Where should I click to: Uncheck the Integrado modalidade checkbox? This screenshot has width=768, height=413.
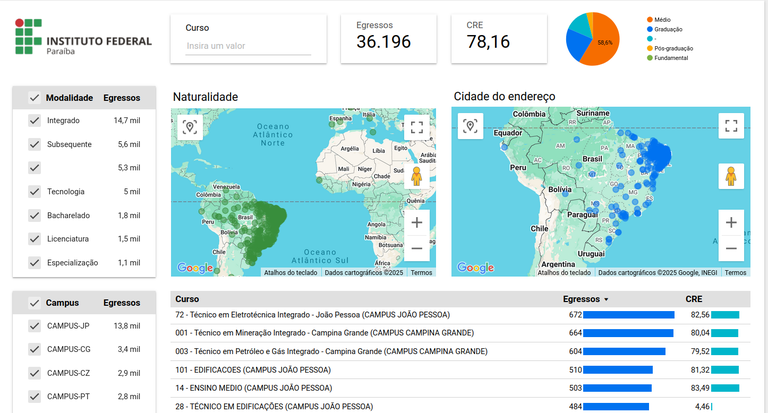click(34, 121)
